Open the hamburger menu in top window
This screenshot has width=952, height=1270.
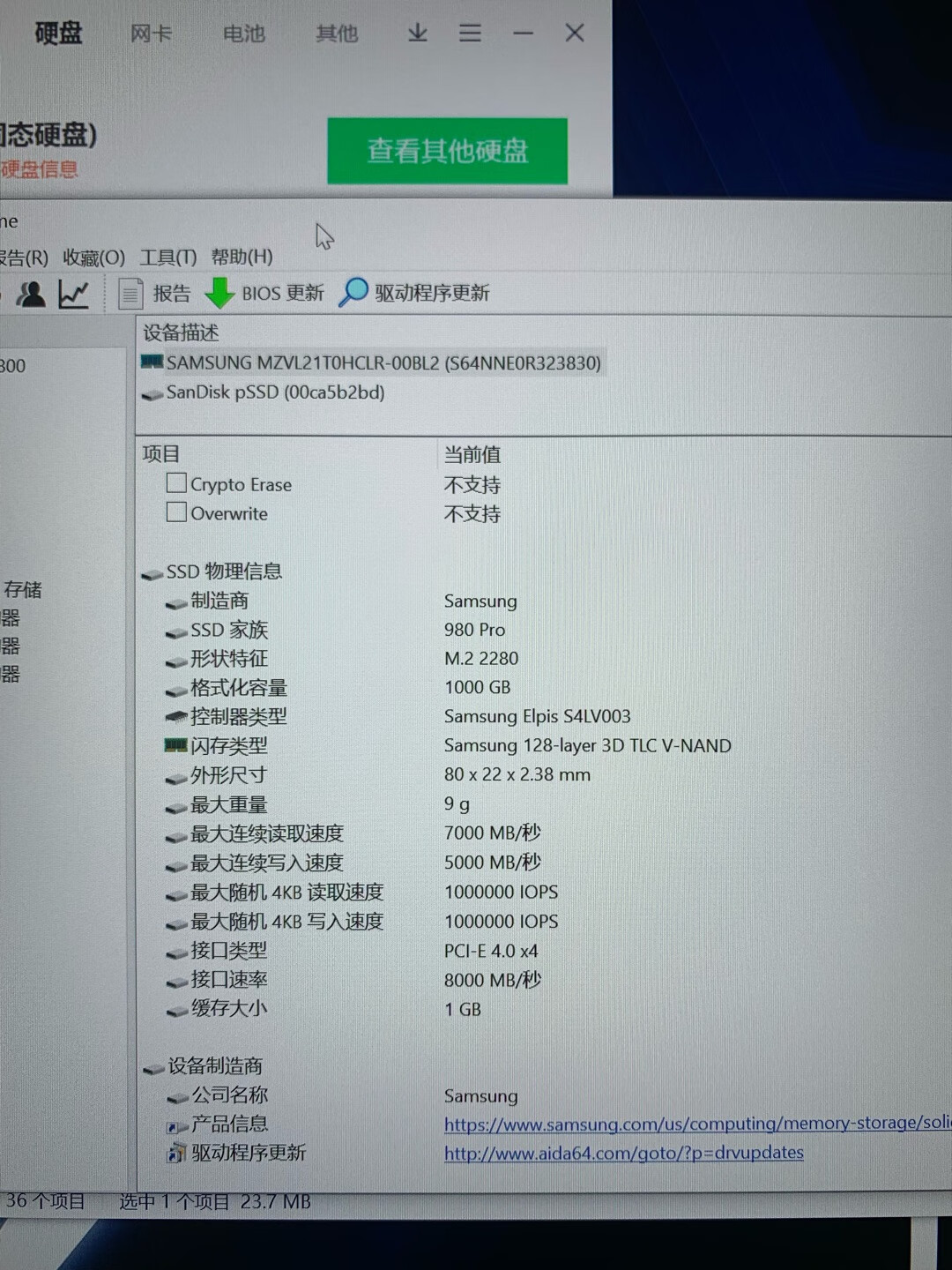pyautogui.click(x=470, y=34)
